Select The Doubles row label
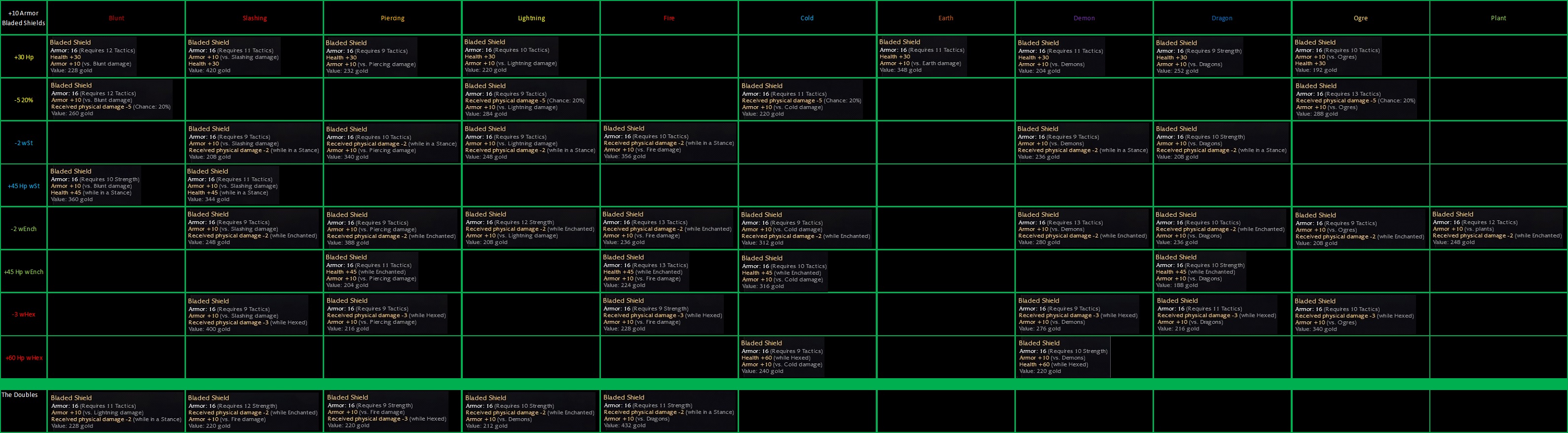 20,394
